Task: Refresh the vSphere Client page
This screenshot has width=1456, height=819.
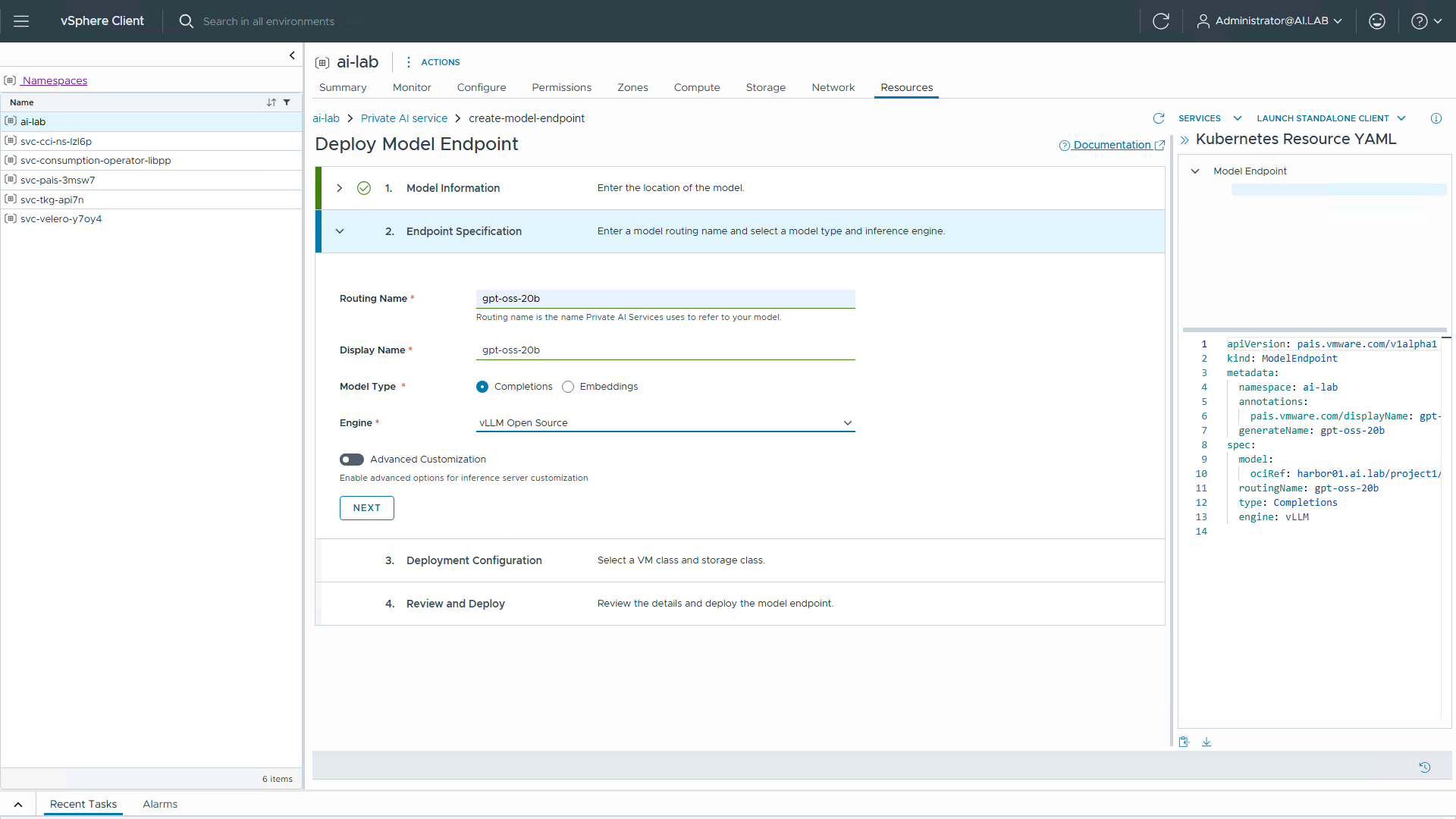Action: coord(1160,21)
